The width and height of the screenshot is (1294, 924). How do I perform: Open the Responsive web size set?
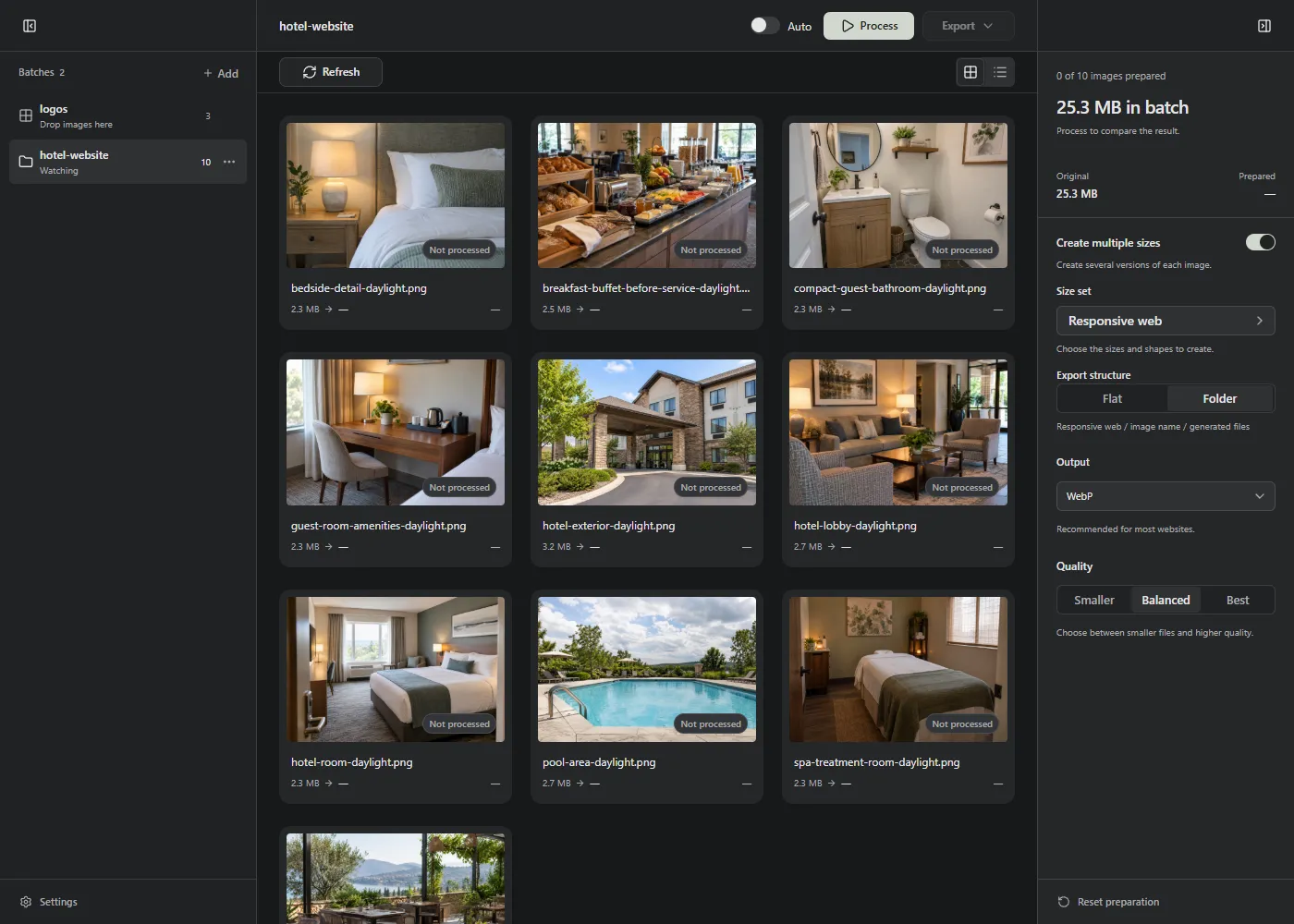1166,321
